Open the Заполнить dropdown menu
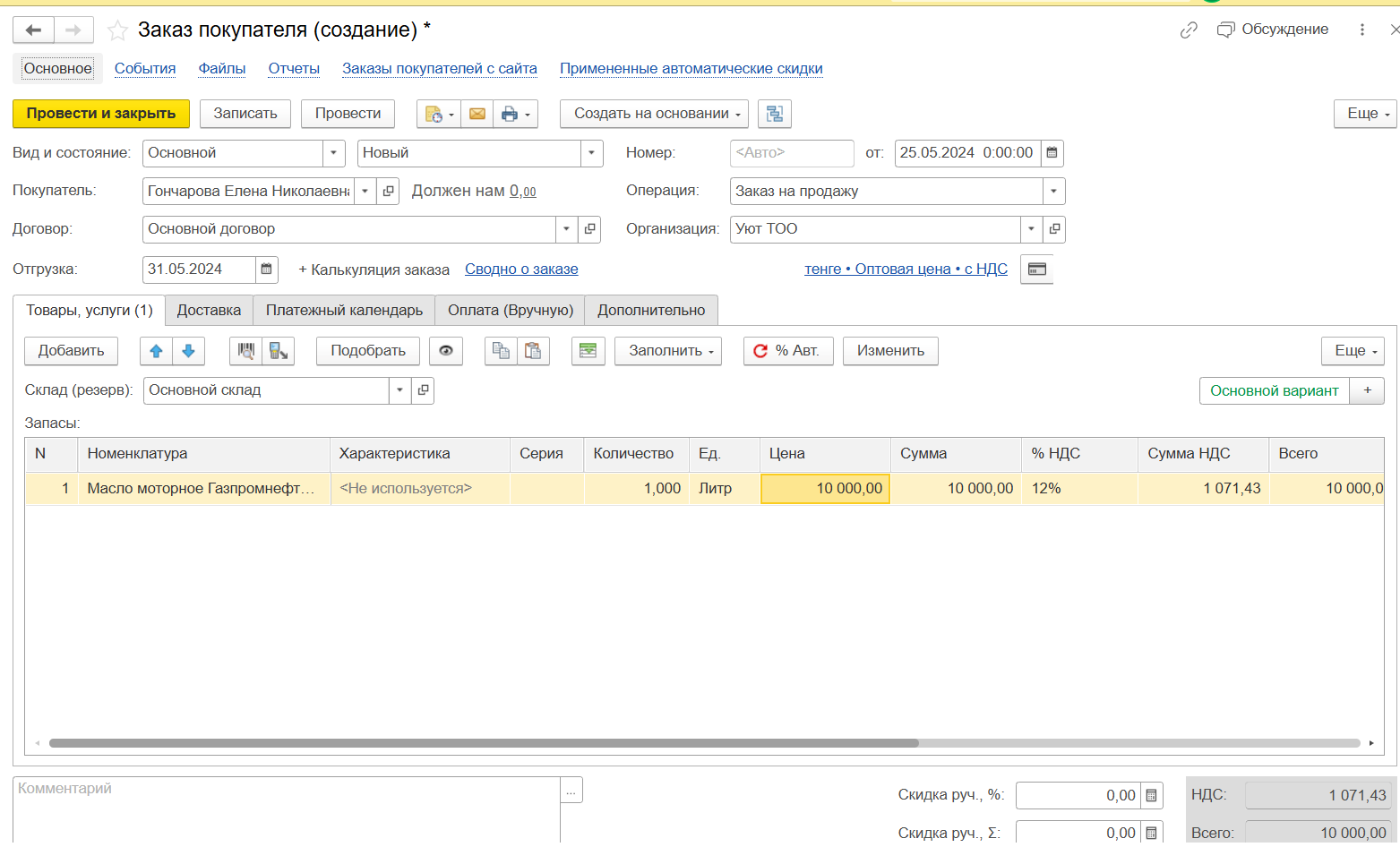 [x=671, y=351]
